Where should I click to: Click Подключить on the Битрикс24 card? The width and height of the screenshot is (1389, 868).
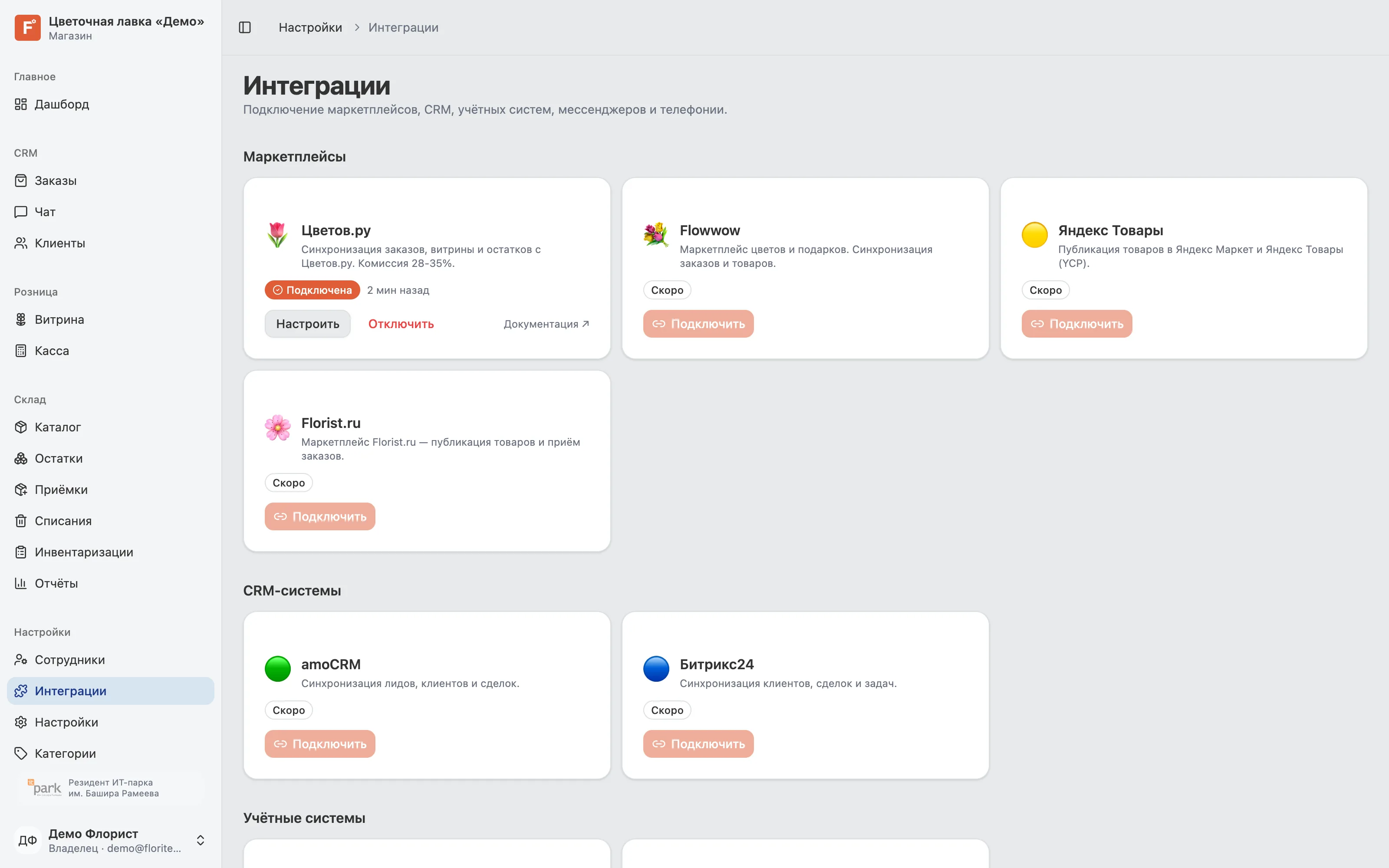(698, 744)
